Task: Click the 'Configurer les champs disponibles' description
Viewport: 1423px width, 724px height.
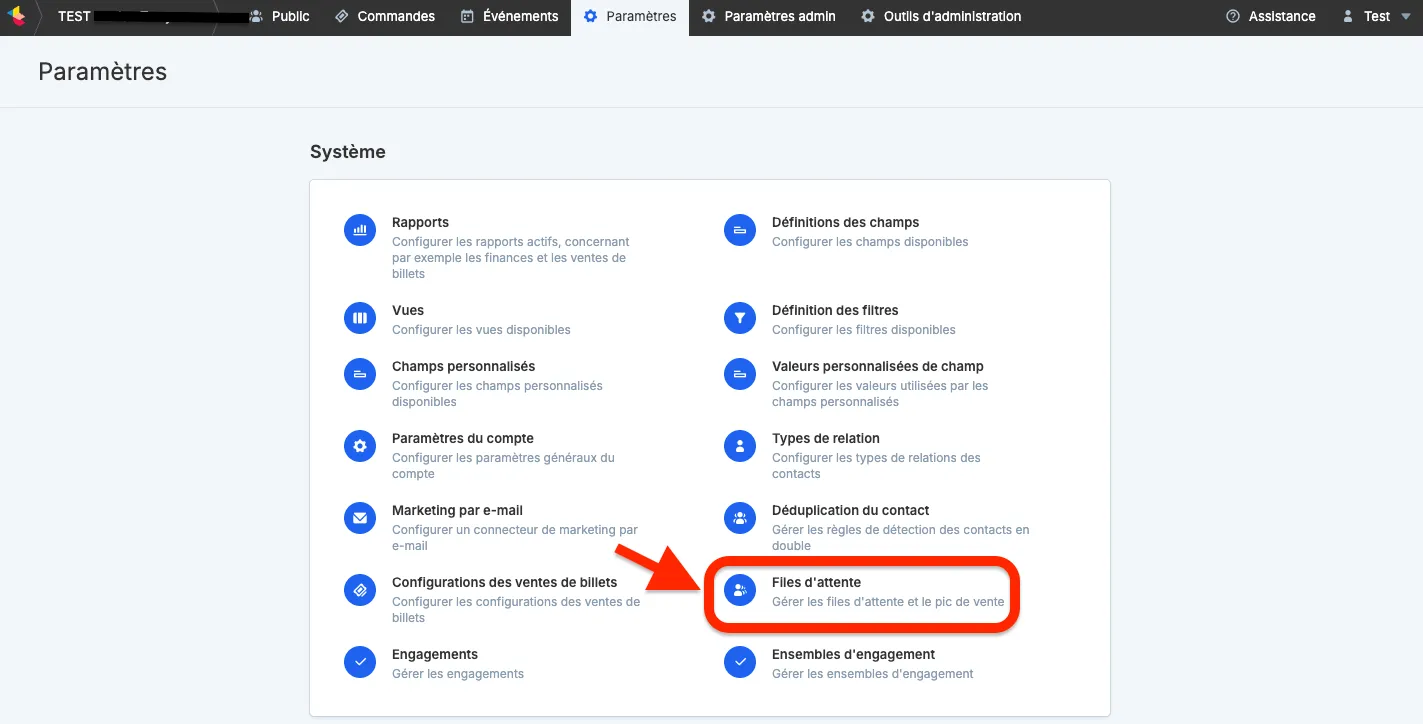Action: click(x=870, y=242)
